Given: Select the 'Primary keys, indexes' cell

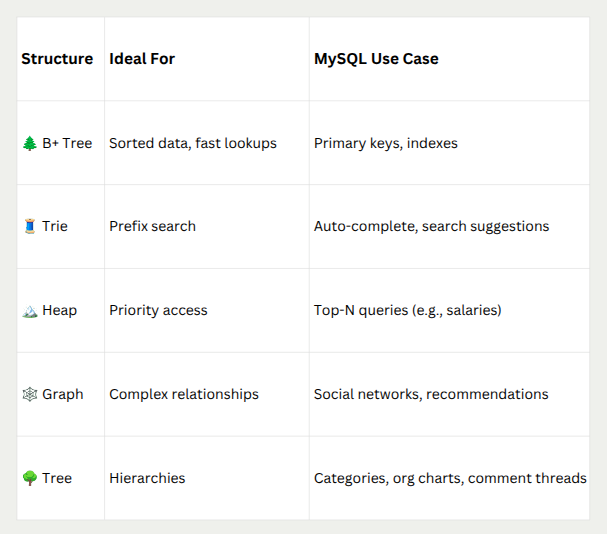Looking at the screenshot, I should [386, 143].
